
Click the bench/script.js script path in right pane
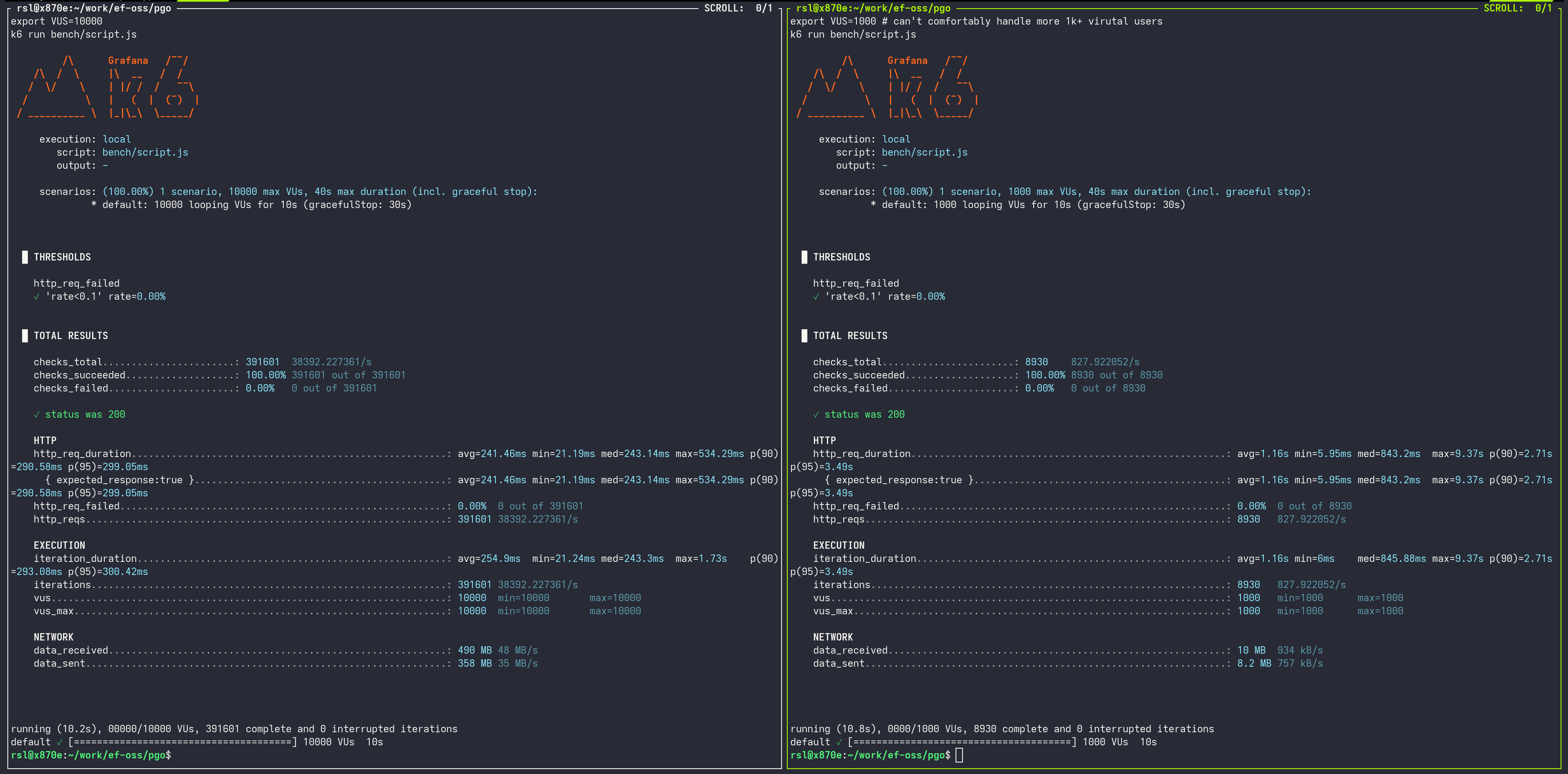tap(924, 152)
